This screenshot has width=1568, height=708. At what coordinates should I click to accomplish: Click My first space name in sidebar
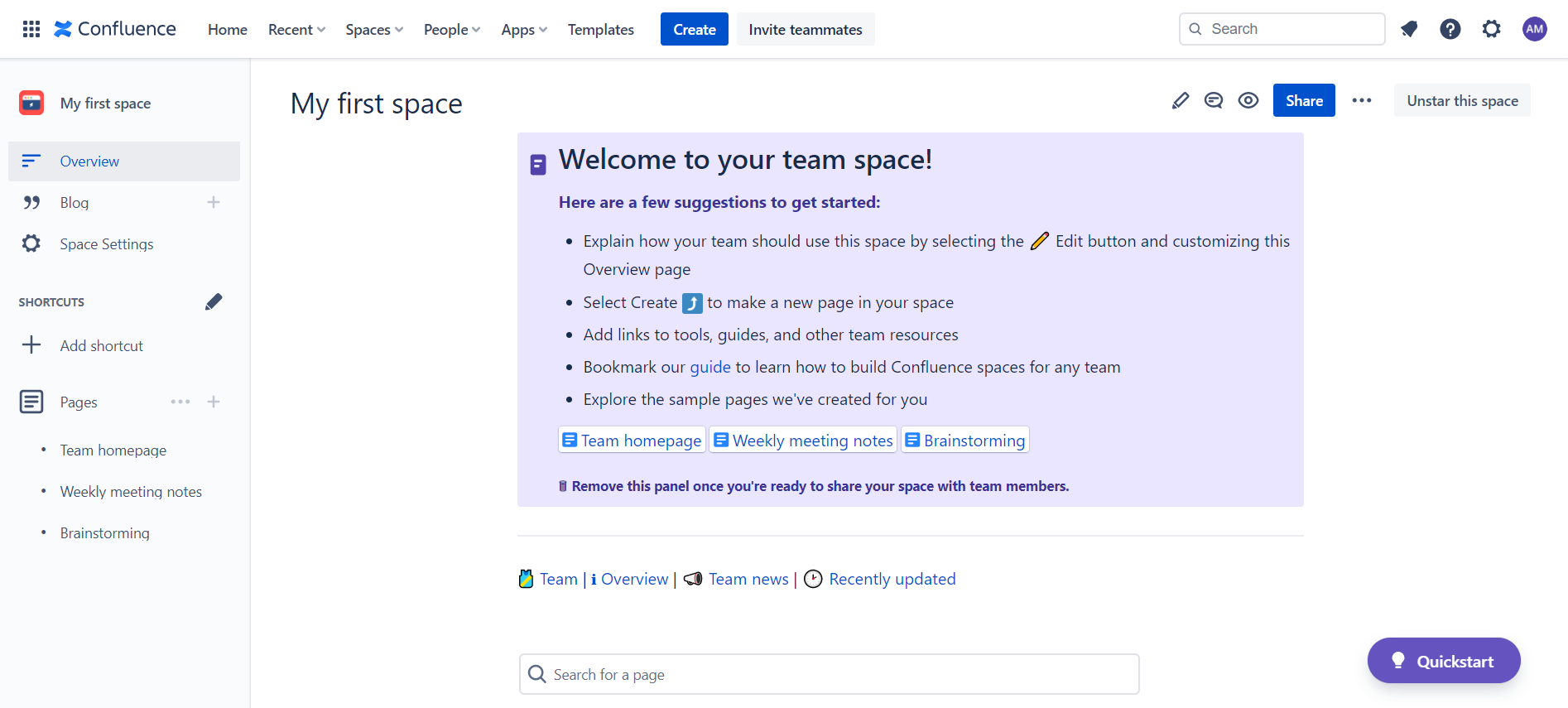105,103
